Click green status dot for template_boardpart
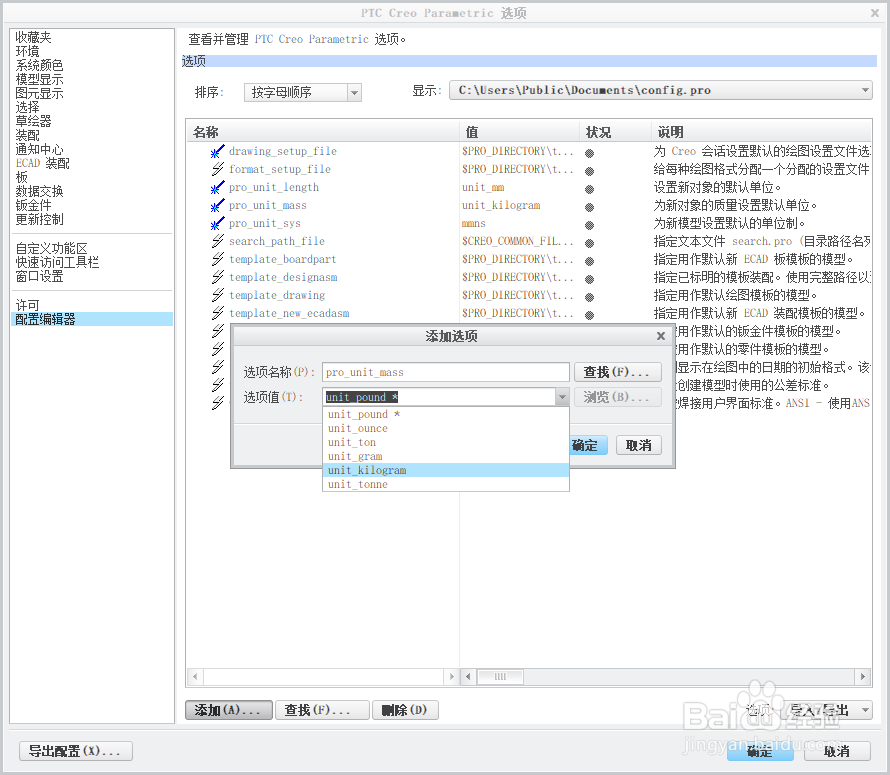890x775 pixels. click(590, 261)
